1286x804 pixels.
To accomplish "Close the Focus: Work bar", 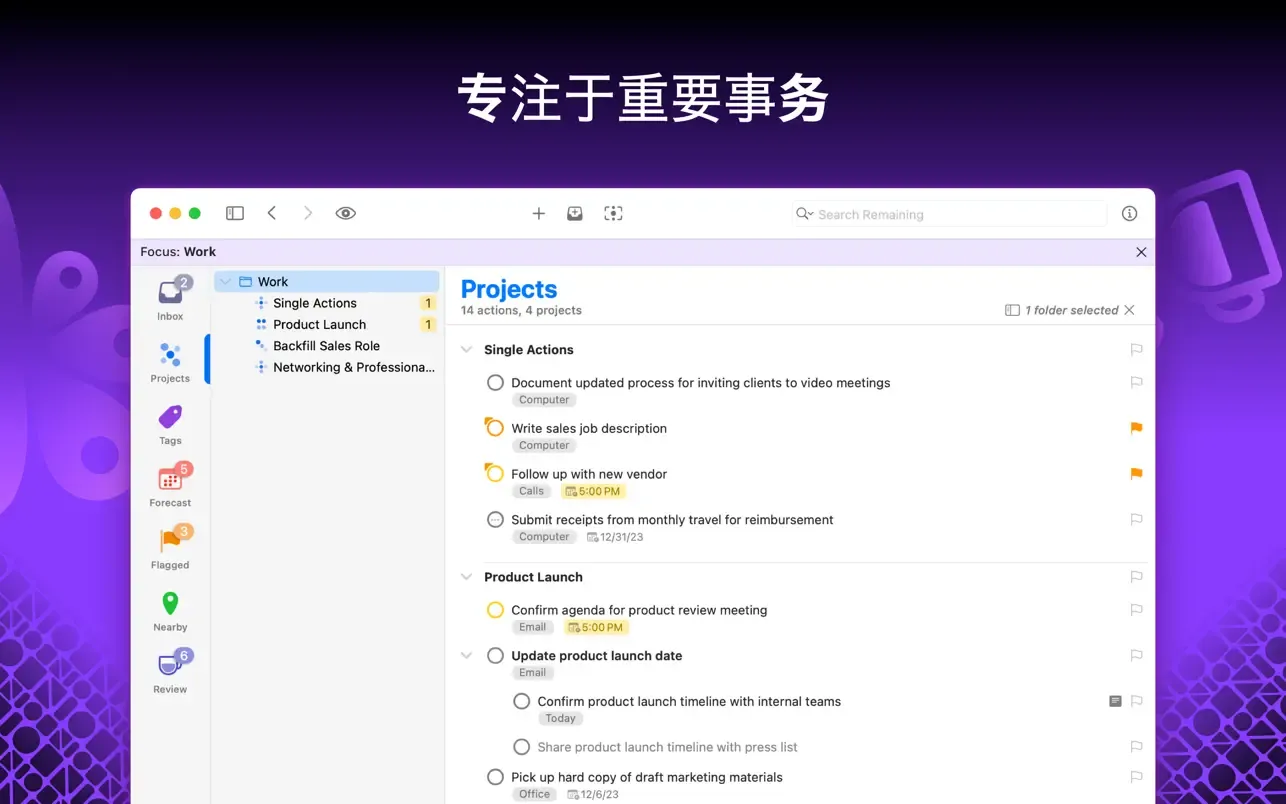I will point(1141,252).
